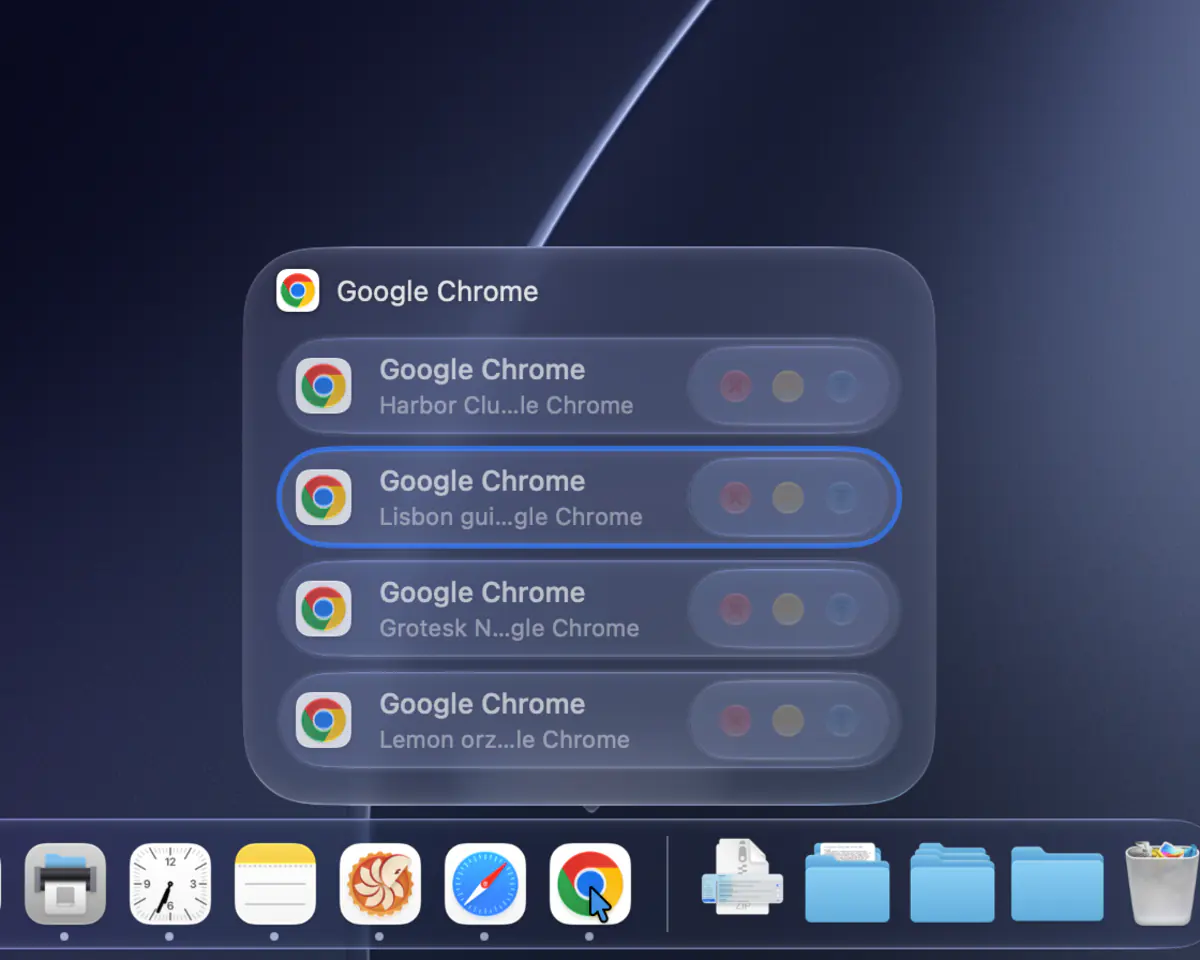Viewport: 1200px width, 960px height.
Task: Click the blue button on Grotesk N row
Action: pyautogui.click(x=841, y=609)
